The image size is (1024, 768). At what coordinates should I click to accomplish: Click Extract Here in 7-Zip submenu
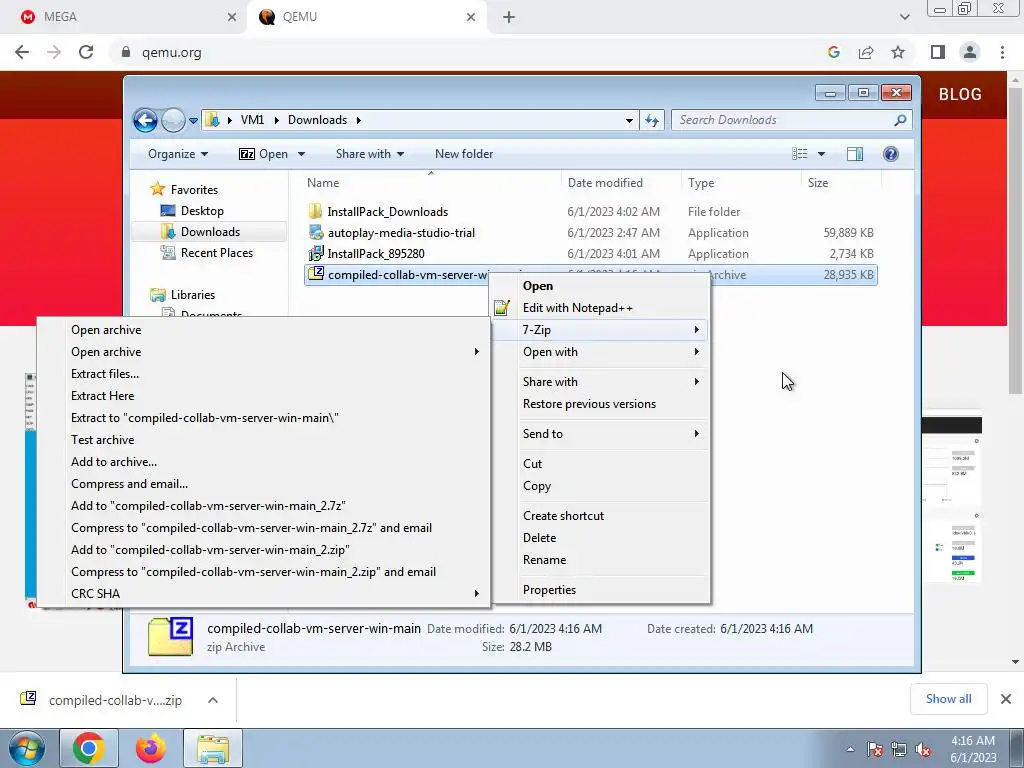(103, 396)
